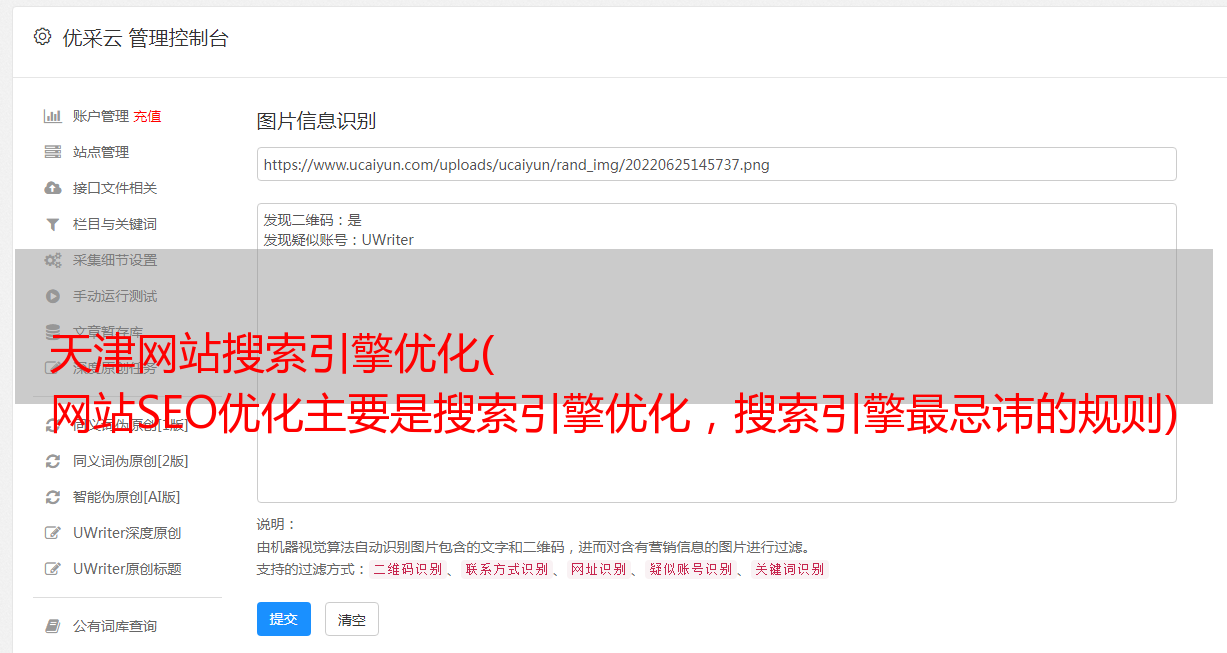The image size is (1227, 653).
Task: Click into the recognition result text area
Action: click(x=716, y=353)
